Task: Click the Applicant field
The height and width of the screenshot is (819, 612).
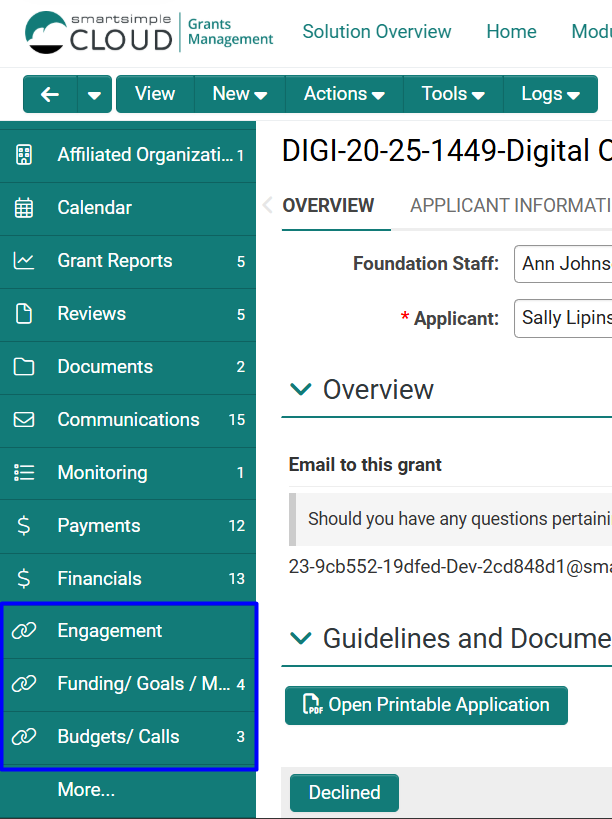Action: tap(563, 318)
